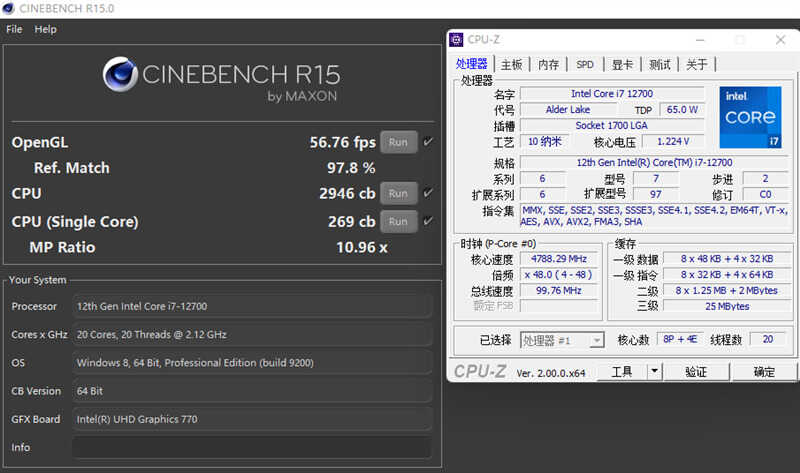Expand the 工具 dropdown arrow
The height and width of the screenshot is (473, 800).
click(x=655, y=372)
